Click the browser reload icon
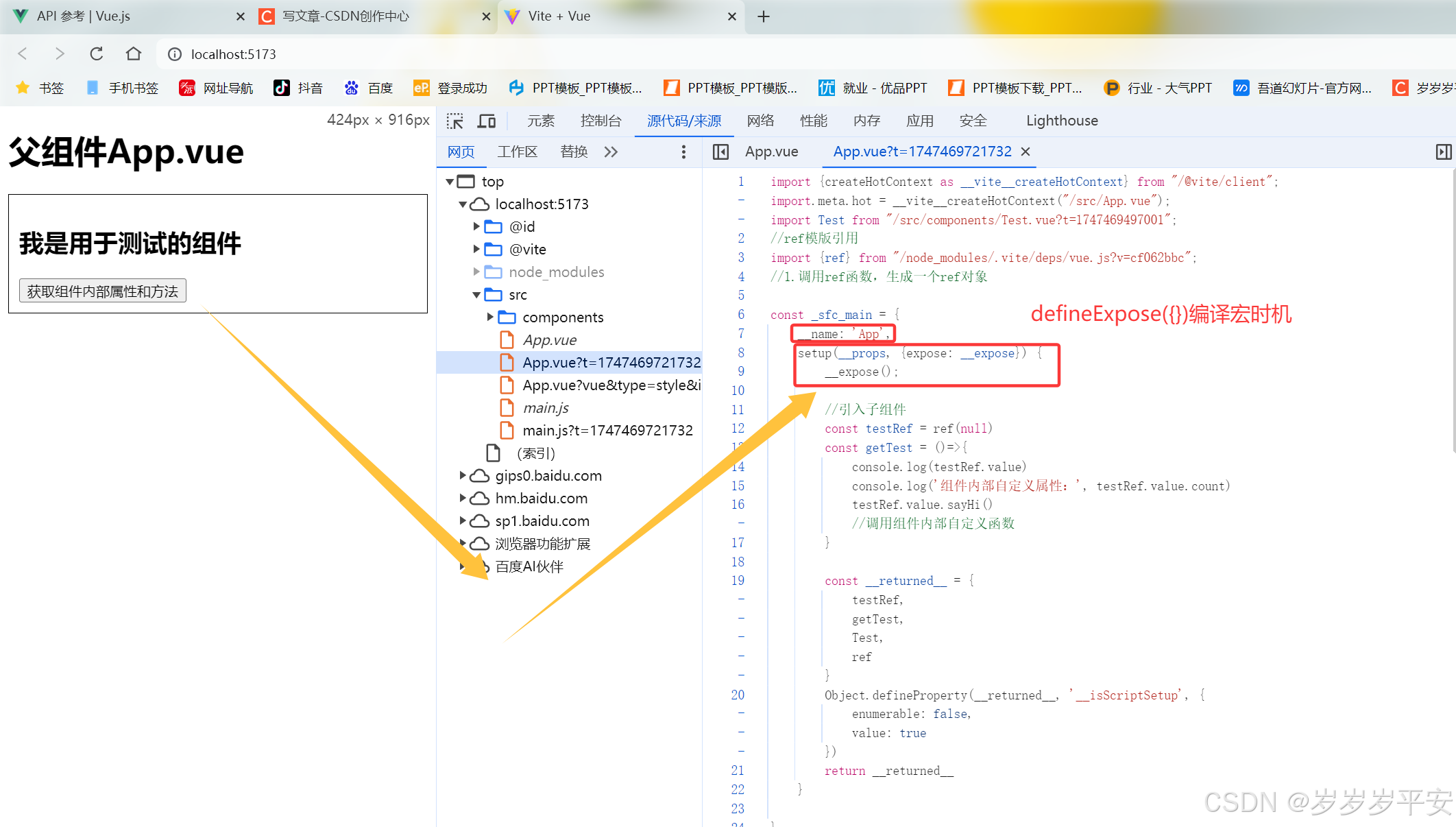The width and height of the screenshot is (1456, 827). (97, 53)
